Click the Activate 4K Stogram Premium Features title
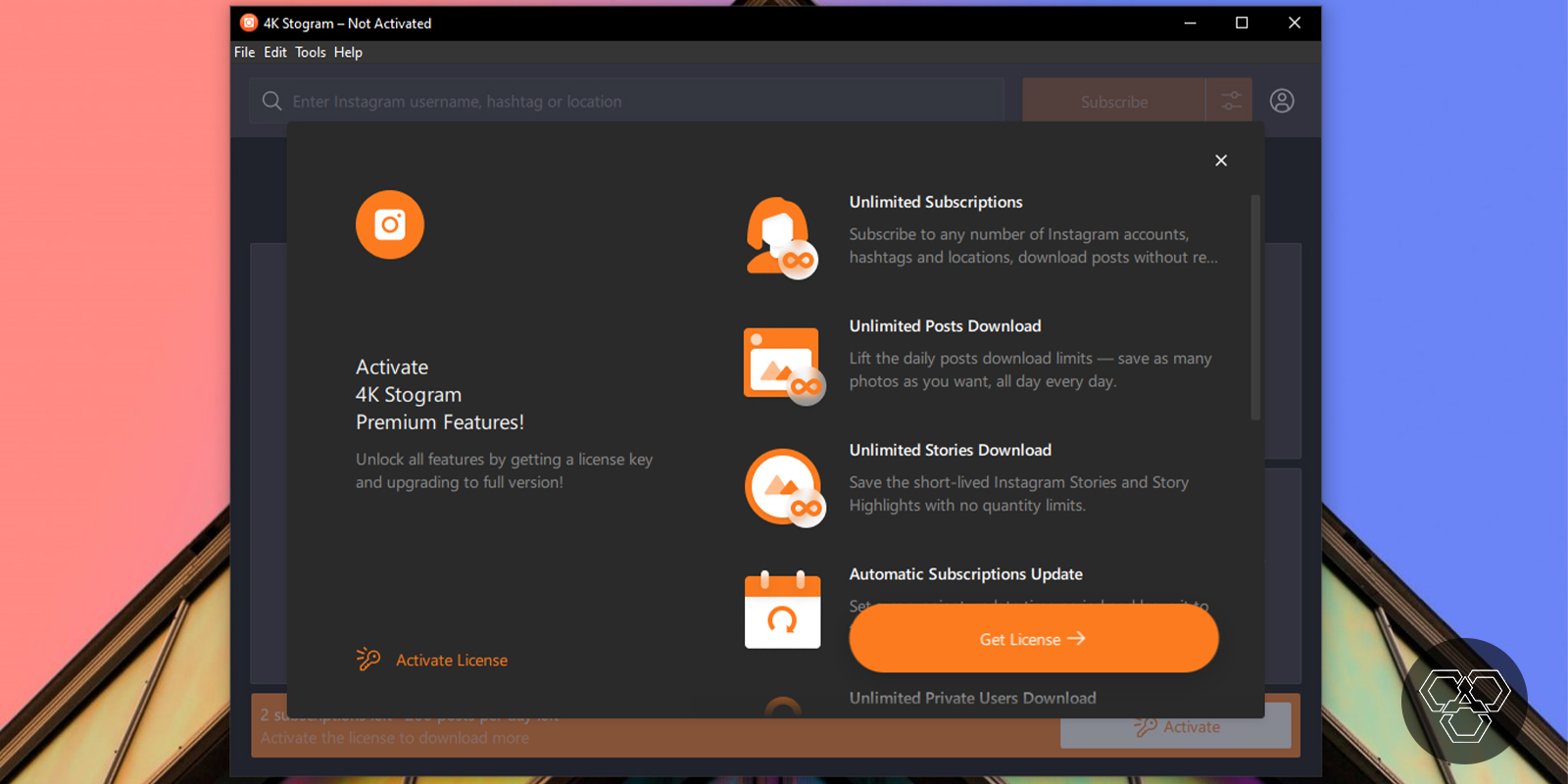This screenshot has width=1568, height=784. [440, 395]
